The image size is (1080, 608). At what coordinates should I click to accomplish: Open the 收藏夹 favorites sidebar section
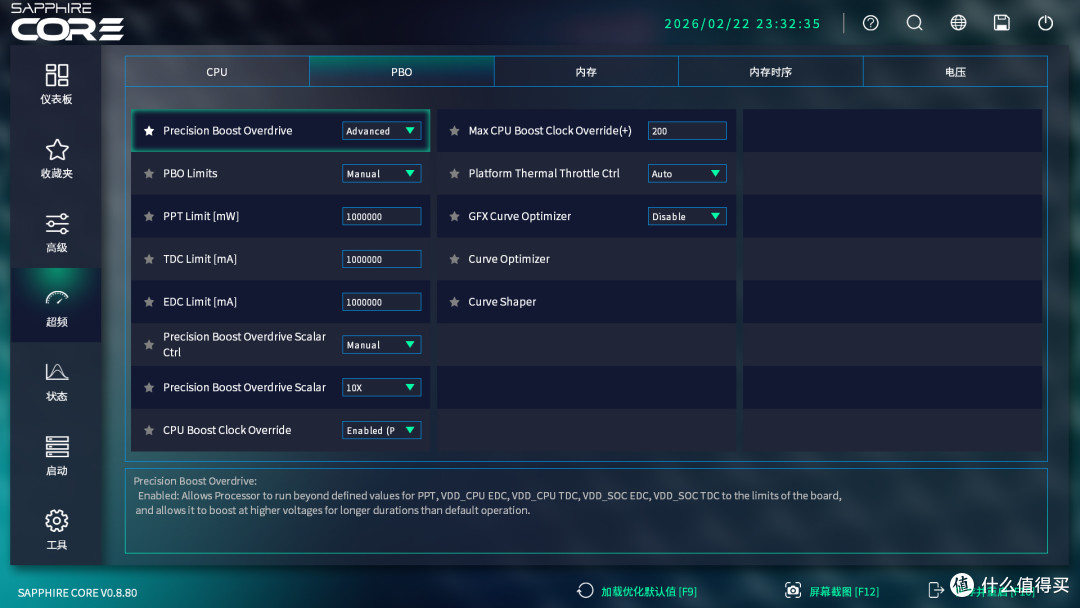tap(56, 158)
